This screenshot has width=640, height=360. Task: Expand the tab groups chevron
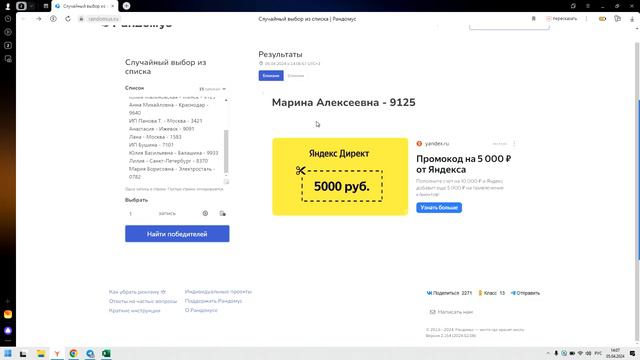click(x=31, y=6)
